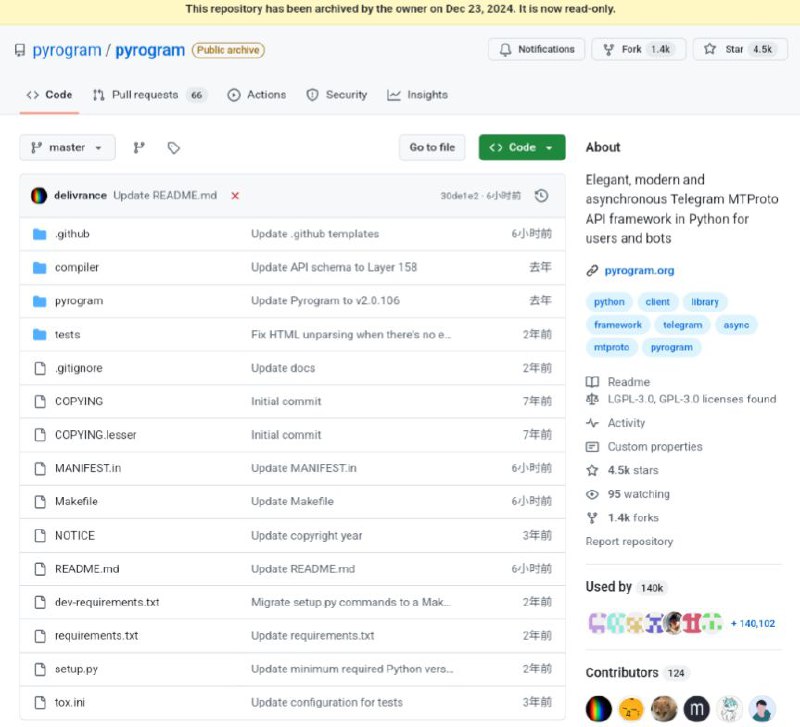Viewport: 800px width, 727px height.
Task: Open the Insights tab
Action: pyautogui.click(x=418, y=95)
